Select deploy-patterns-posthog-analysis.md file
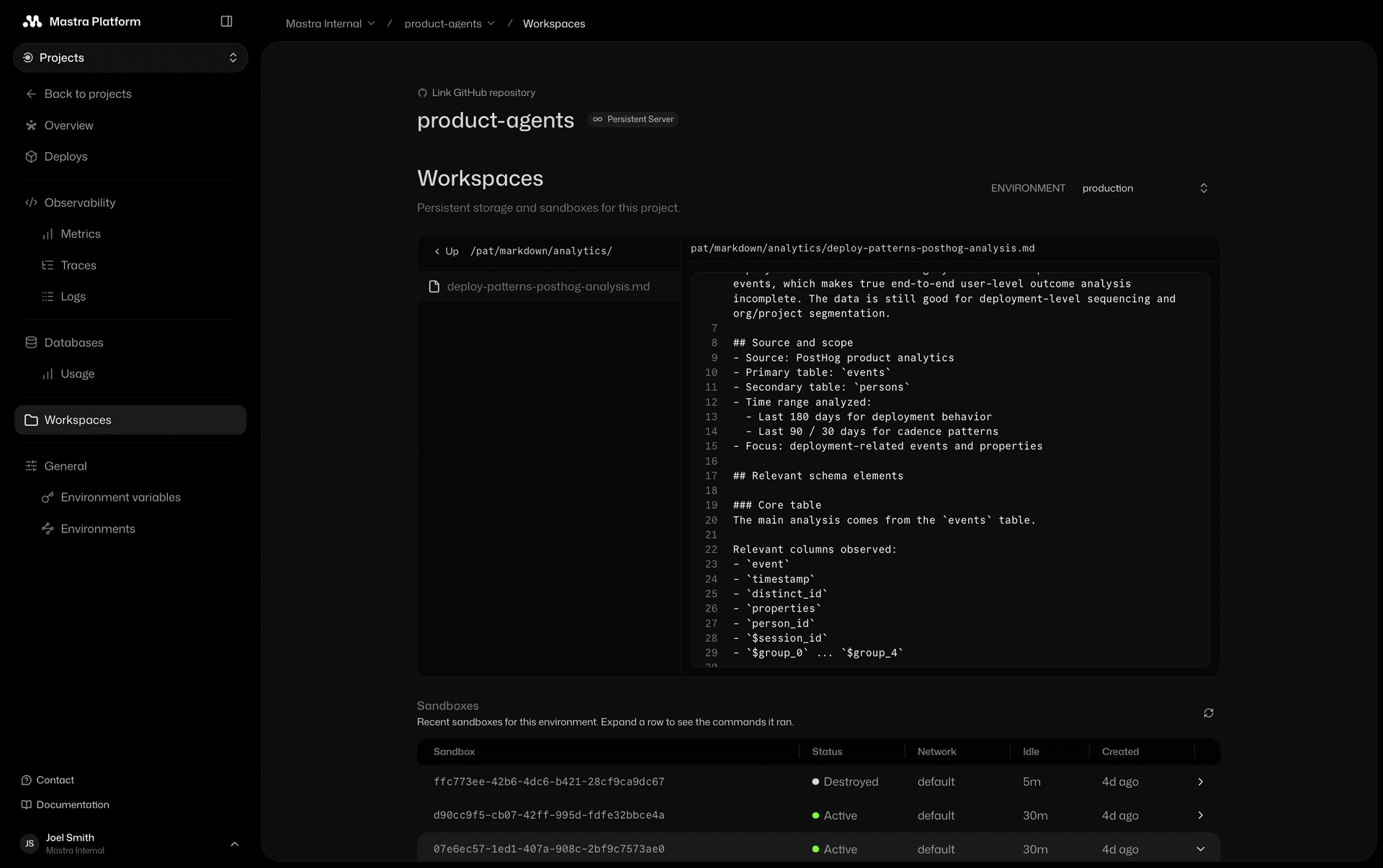Screen dimensions: 1383x868 click(549, 287)
